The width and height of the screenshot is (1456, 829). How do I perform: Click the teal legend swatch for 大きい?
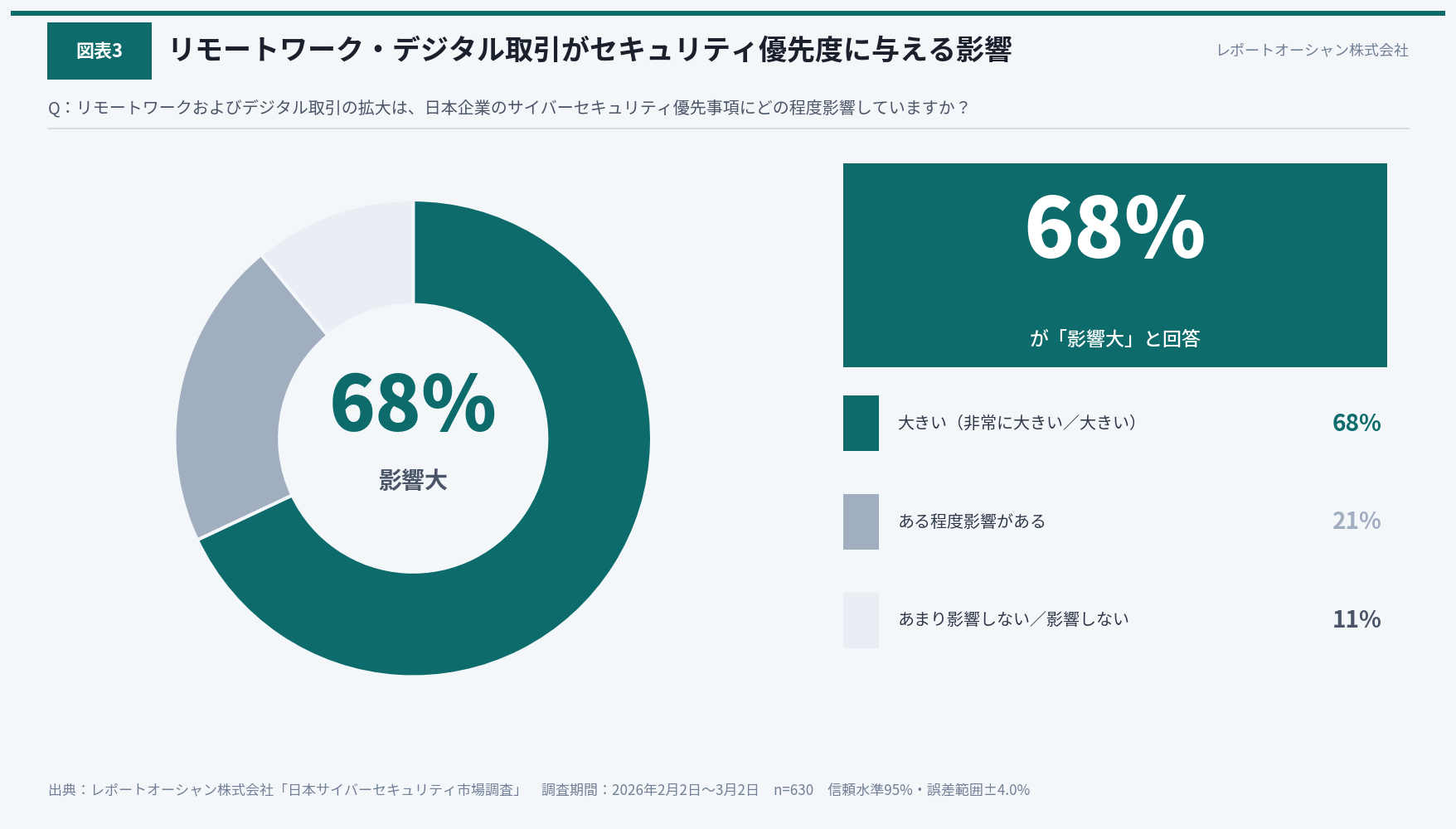point(861,423)
